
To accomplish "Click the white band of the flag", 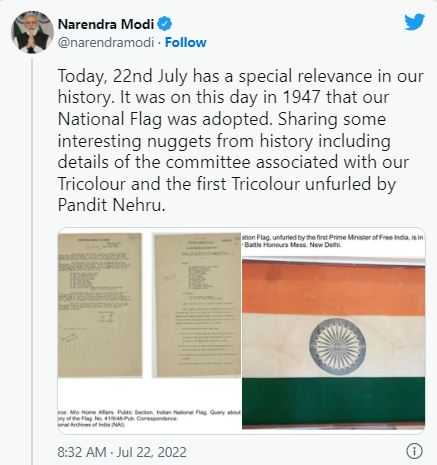I will pos(333,345).
